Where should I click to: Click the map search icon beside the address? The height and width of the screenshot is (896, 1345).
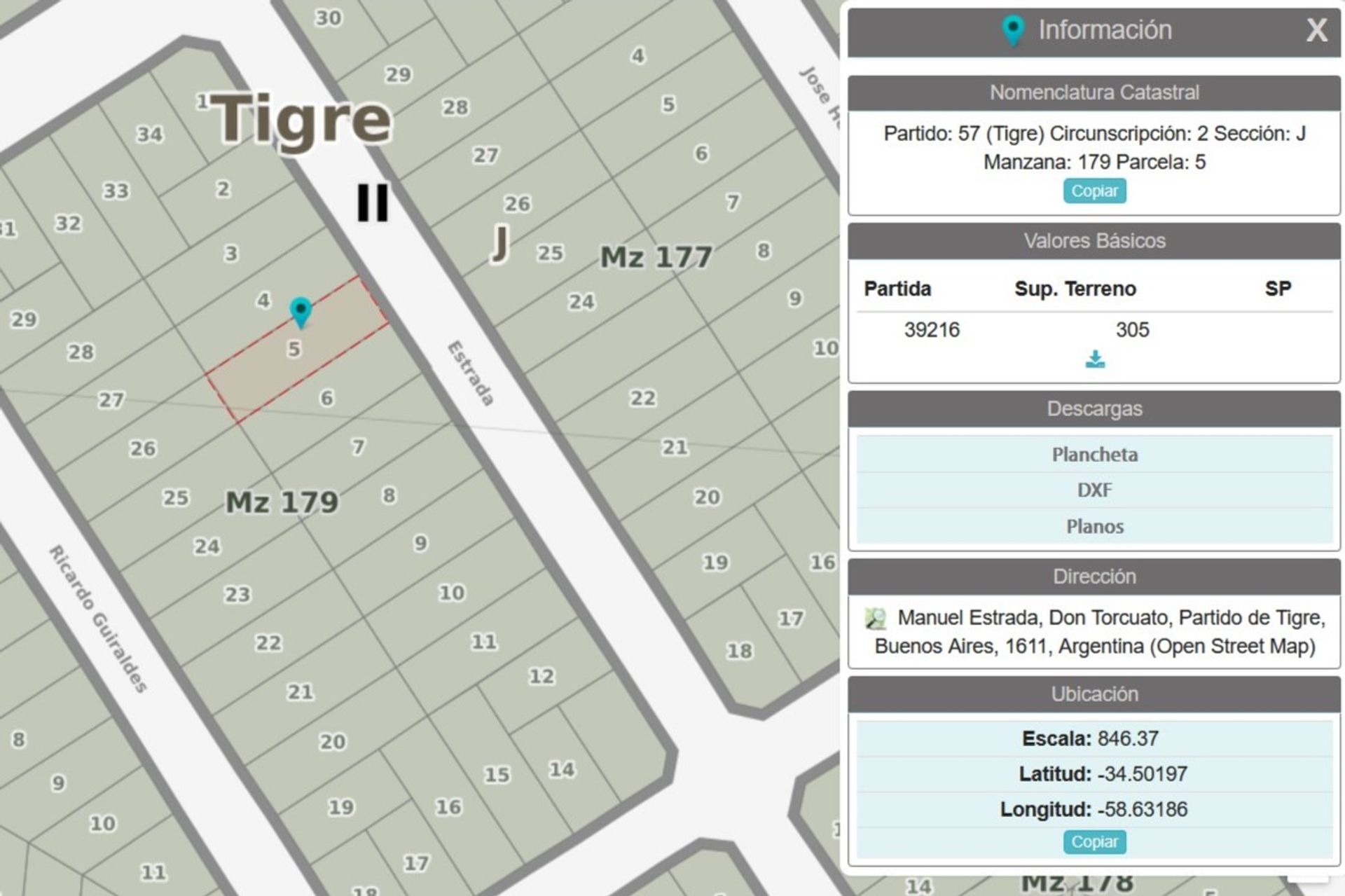pyautogui.click(x=875, y=619)
